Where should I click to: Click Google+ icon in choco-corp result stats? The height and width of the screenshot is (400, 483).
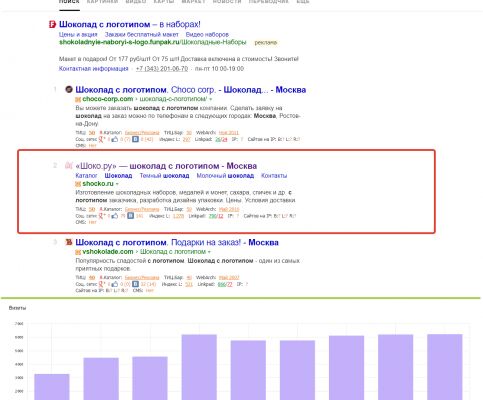pos(102,139)
